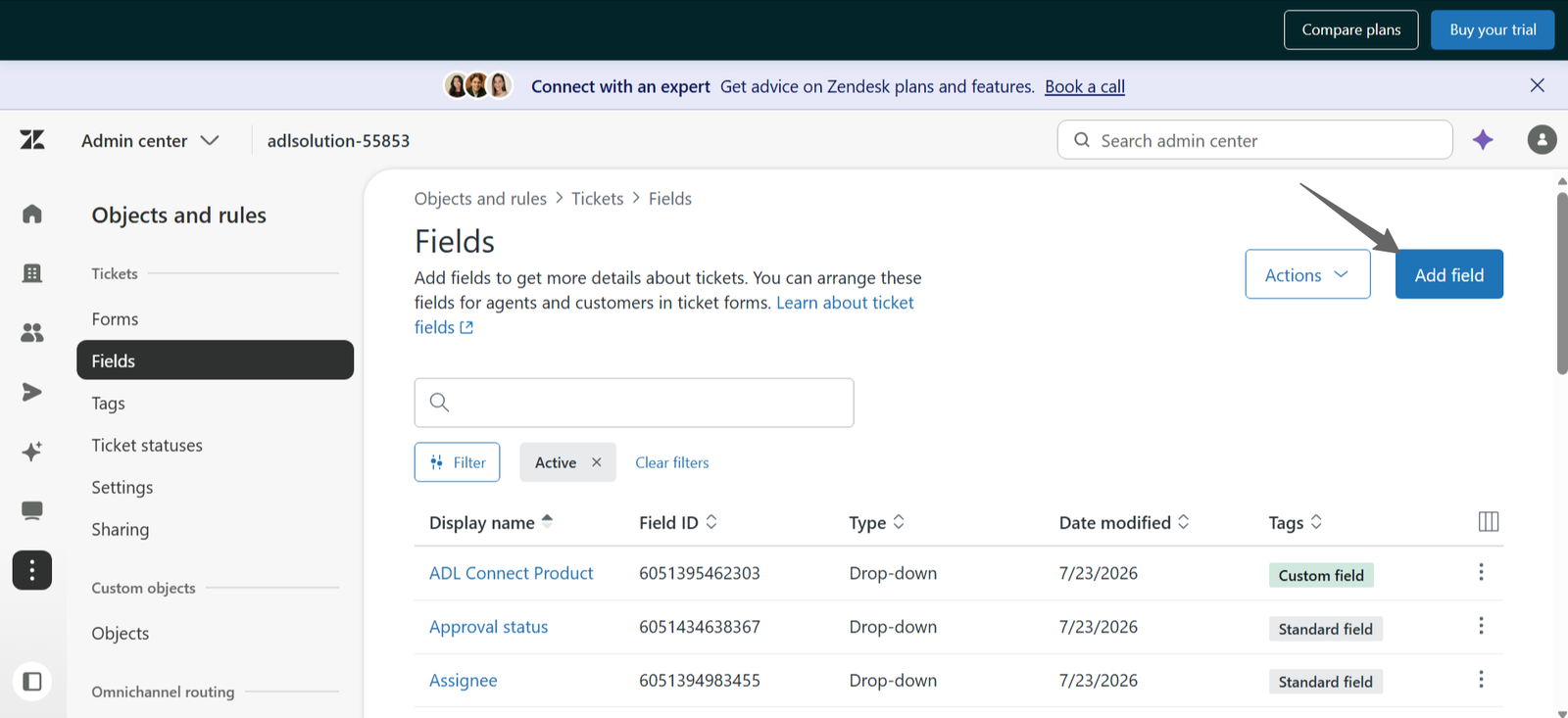Screen dimensions: 1568x718
Task: Click the Add field button
Action: [x=1448, y=274]
